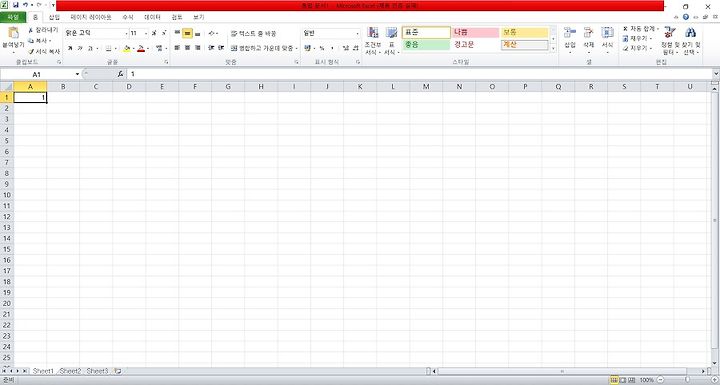Toggle italic formatting
The height and width of the screenshot is (385, 720).
[80, 48]
